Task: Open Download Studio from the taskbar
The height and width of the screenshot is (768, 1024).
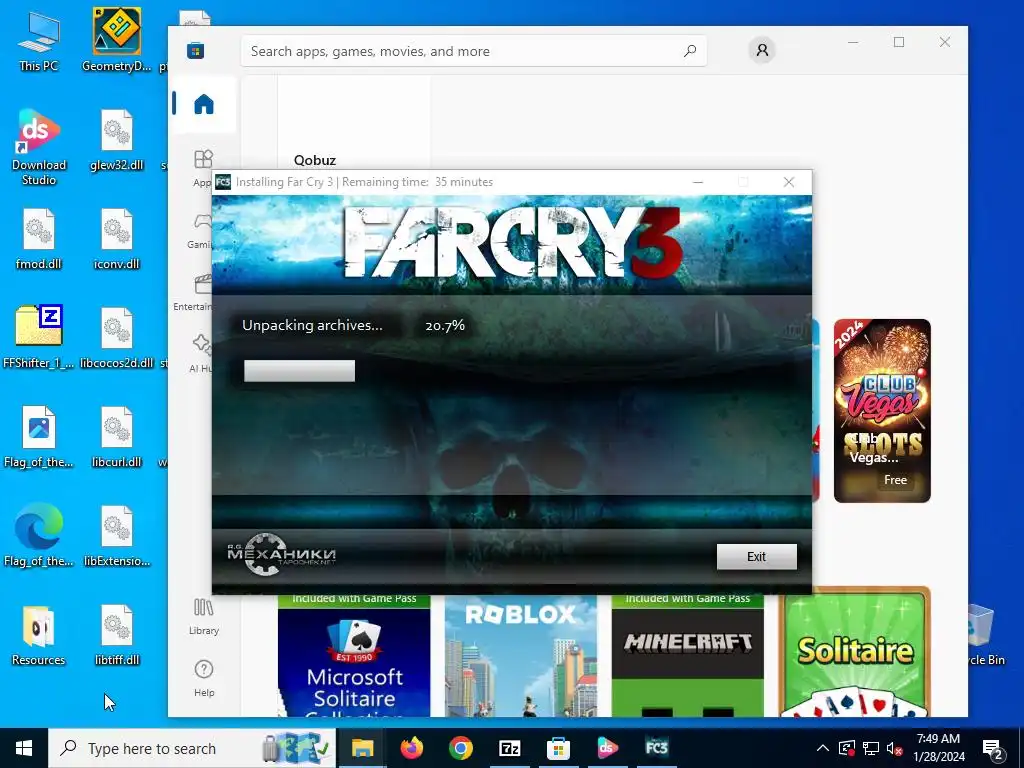Action: coord(607,748)
